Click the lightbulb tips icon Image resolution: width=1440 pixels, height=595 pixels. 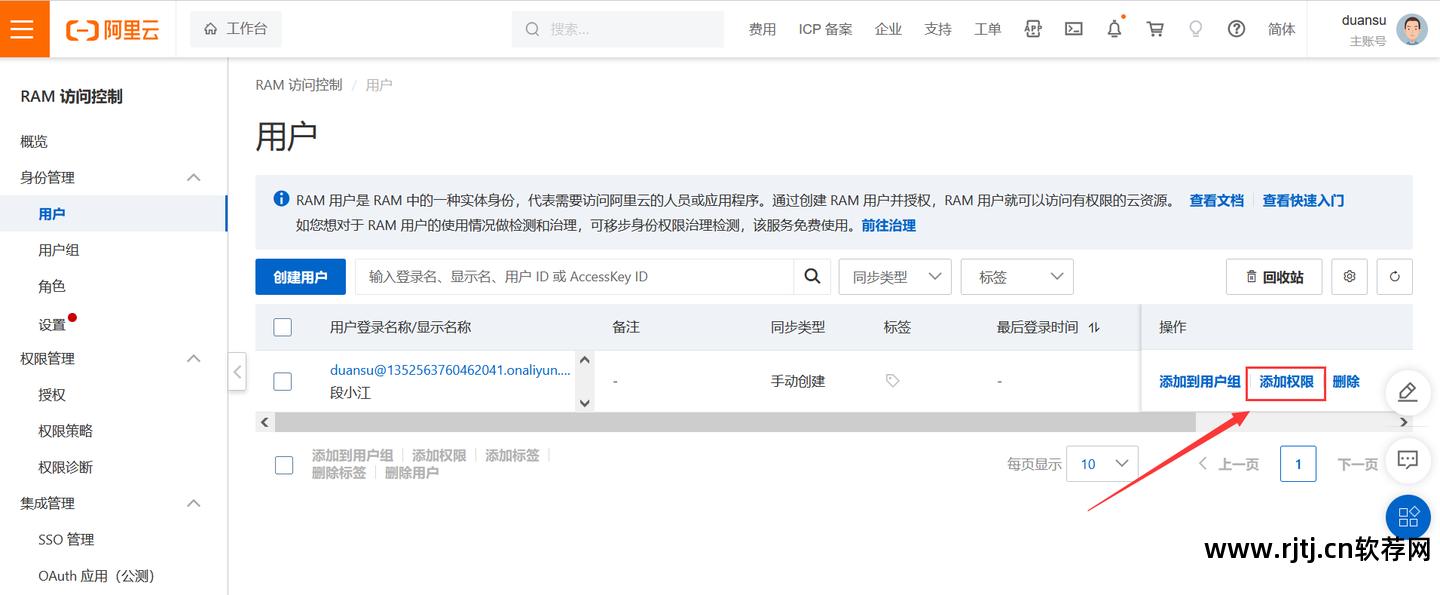point(1195,29)
